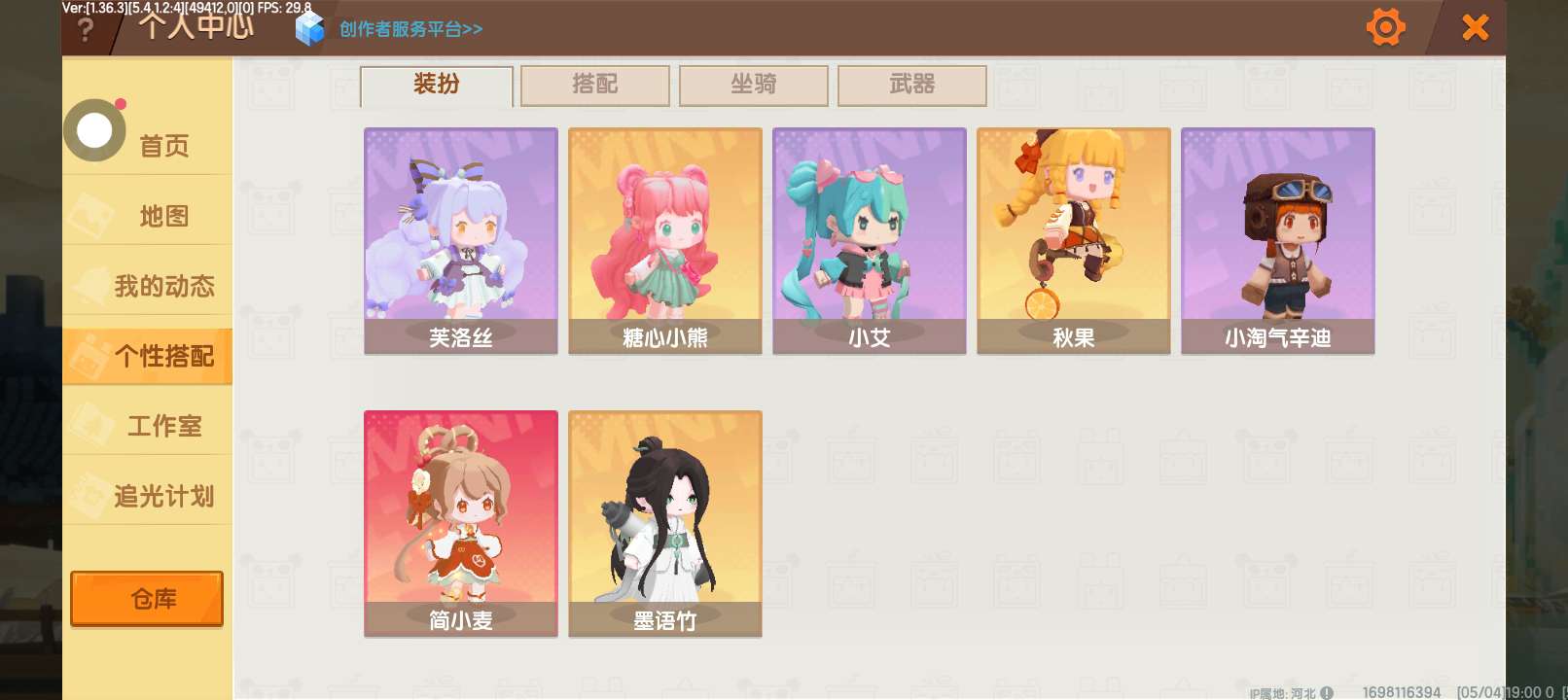Go to 首页 in sidebar
The image size is (1568, 700).
[x=164, y=146]
